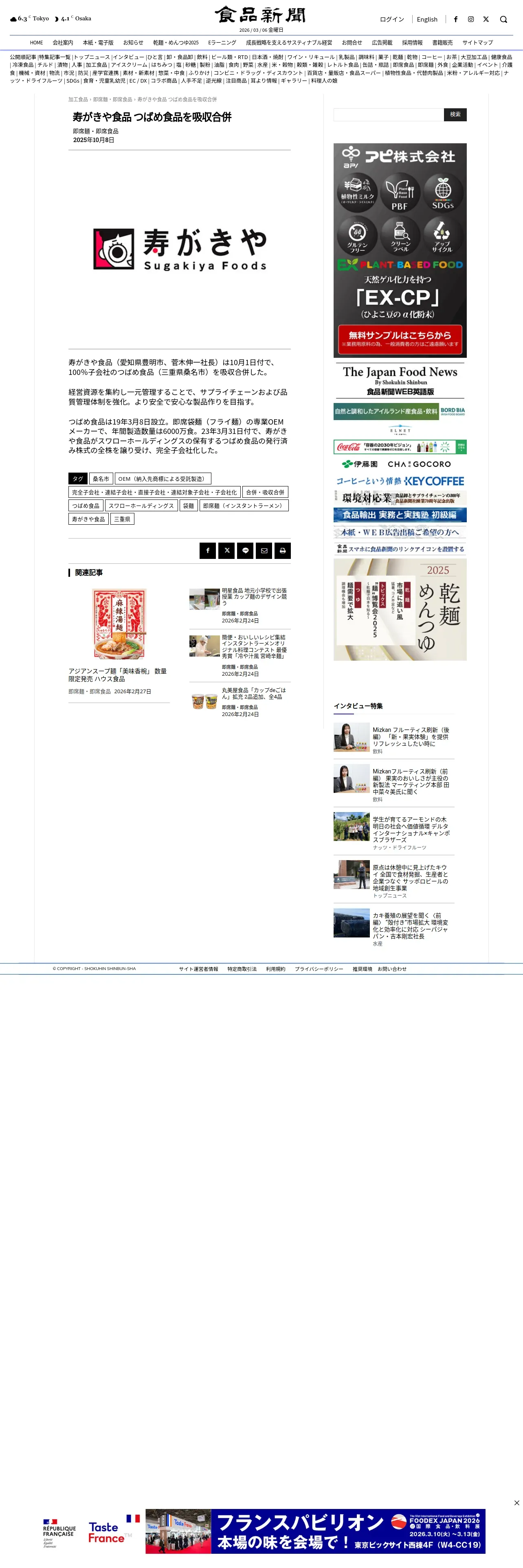Click お問い合わせ footer link
Image resolution: width=523 pixels, height=1568 pixels.
point(392,969)
